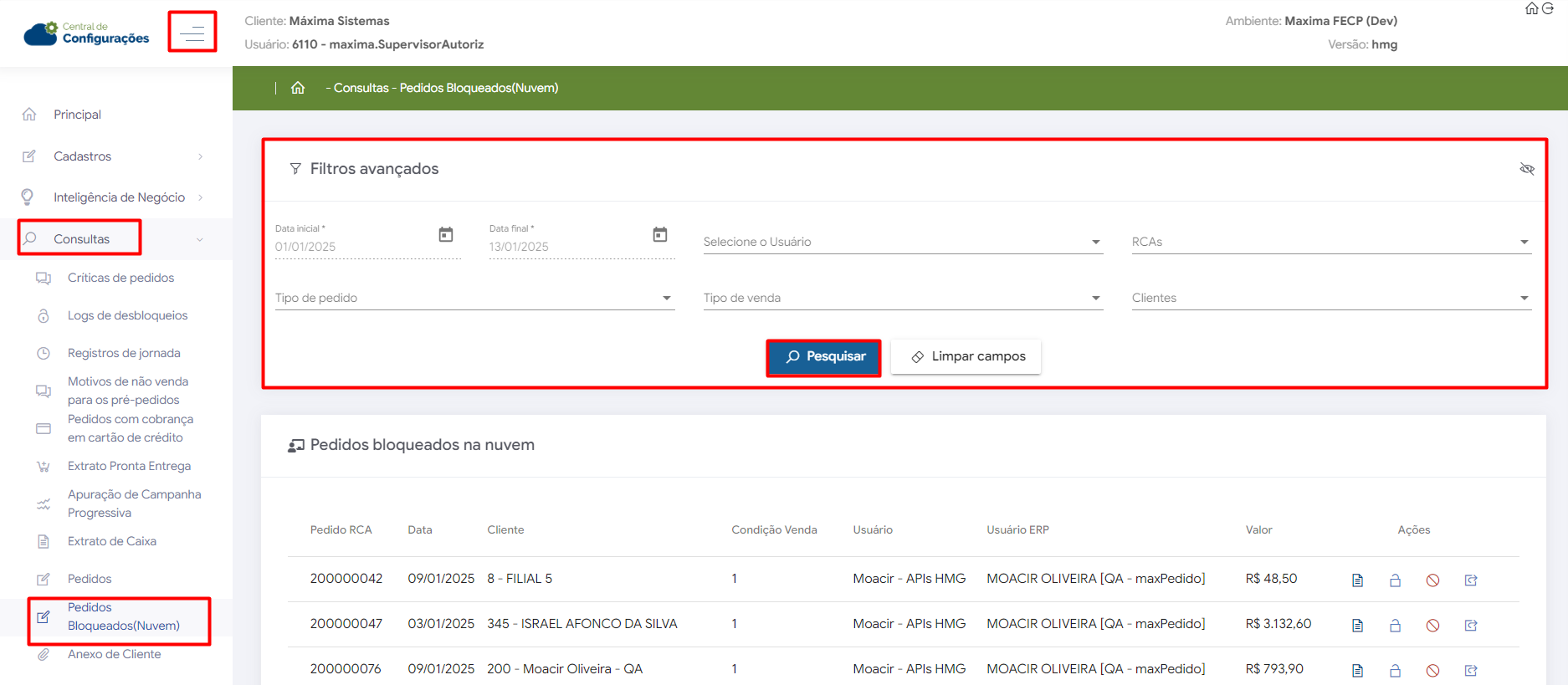
Task: Click the Pesquisar button
Action: pos(824,357)
